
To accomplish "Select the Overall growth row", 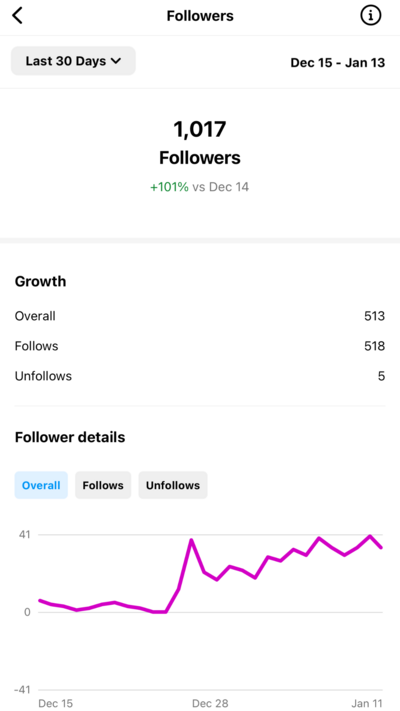I will click(x=200, y=316).
